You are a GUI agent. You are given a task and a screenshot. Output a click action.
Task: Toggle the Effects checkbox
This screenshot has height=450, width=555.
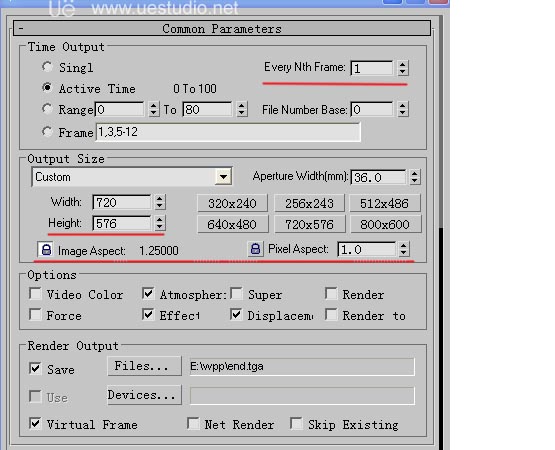[x=148, y=314]
